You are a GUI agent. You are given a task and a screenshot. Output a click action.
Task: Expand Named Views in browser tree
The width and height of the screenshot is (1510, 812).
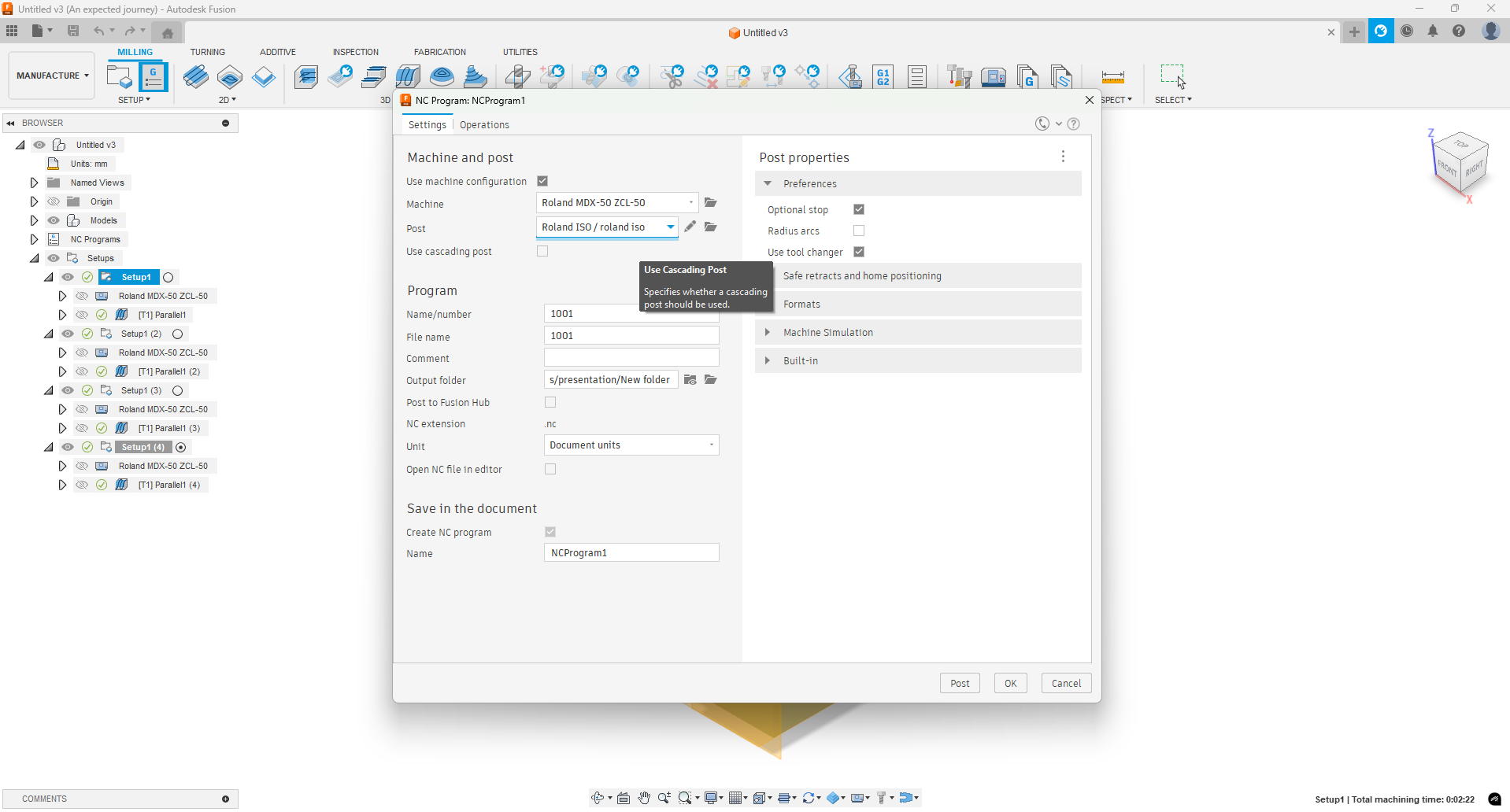pos(34,183)
